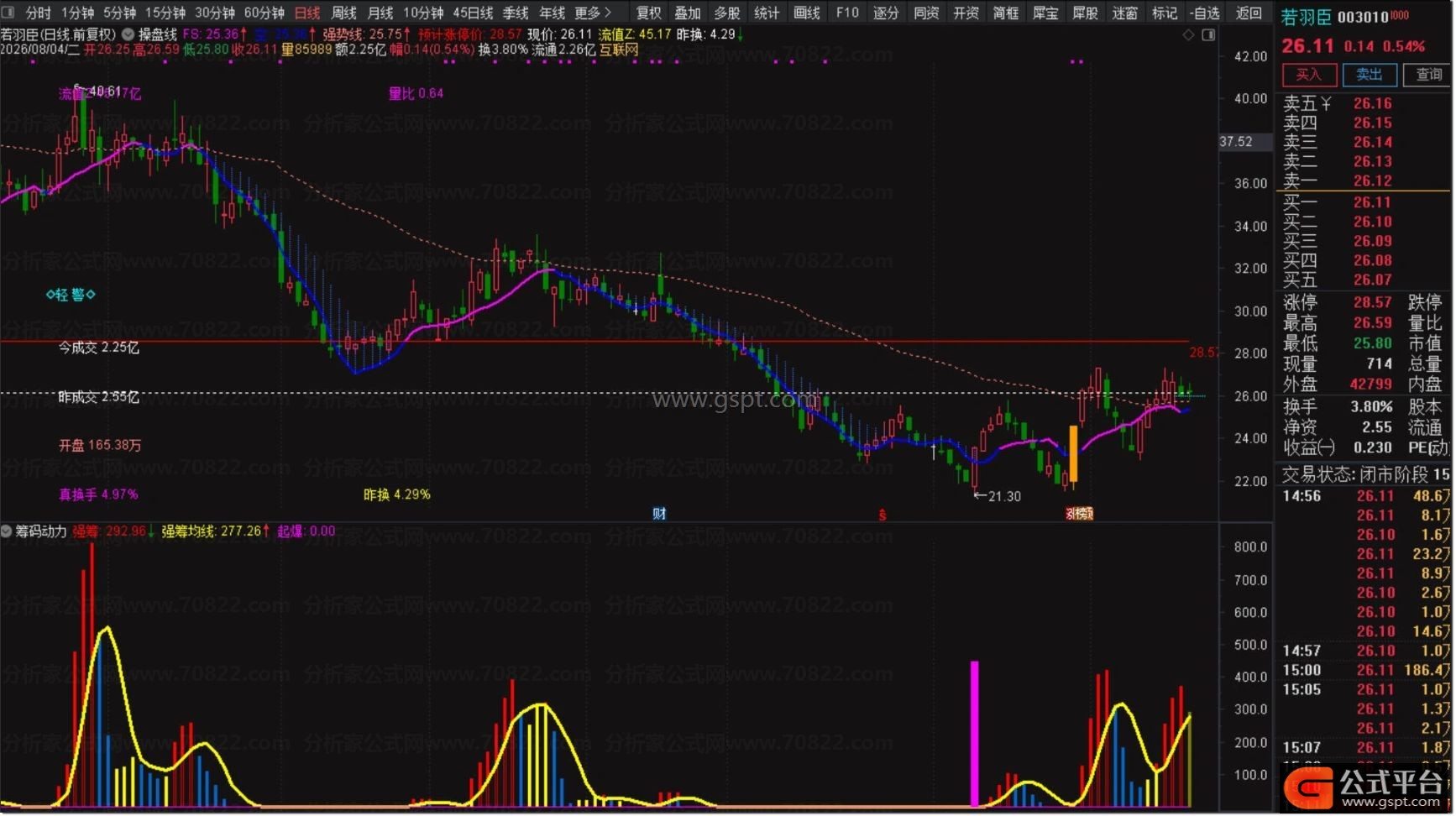Viewport: 1456px width, 816px height.
Task: Click the orange highlighted candle bar
Action: (1073, 453)
